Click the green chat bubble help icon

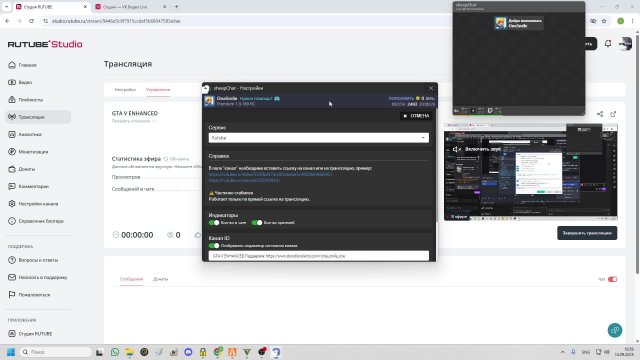coord(615,330)
